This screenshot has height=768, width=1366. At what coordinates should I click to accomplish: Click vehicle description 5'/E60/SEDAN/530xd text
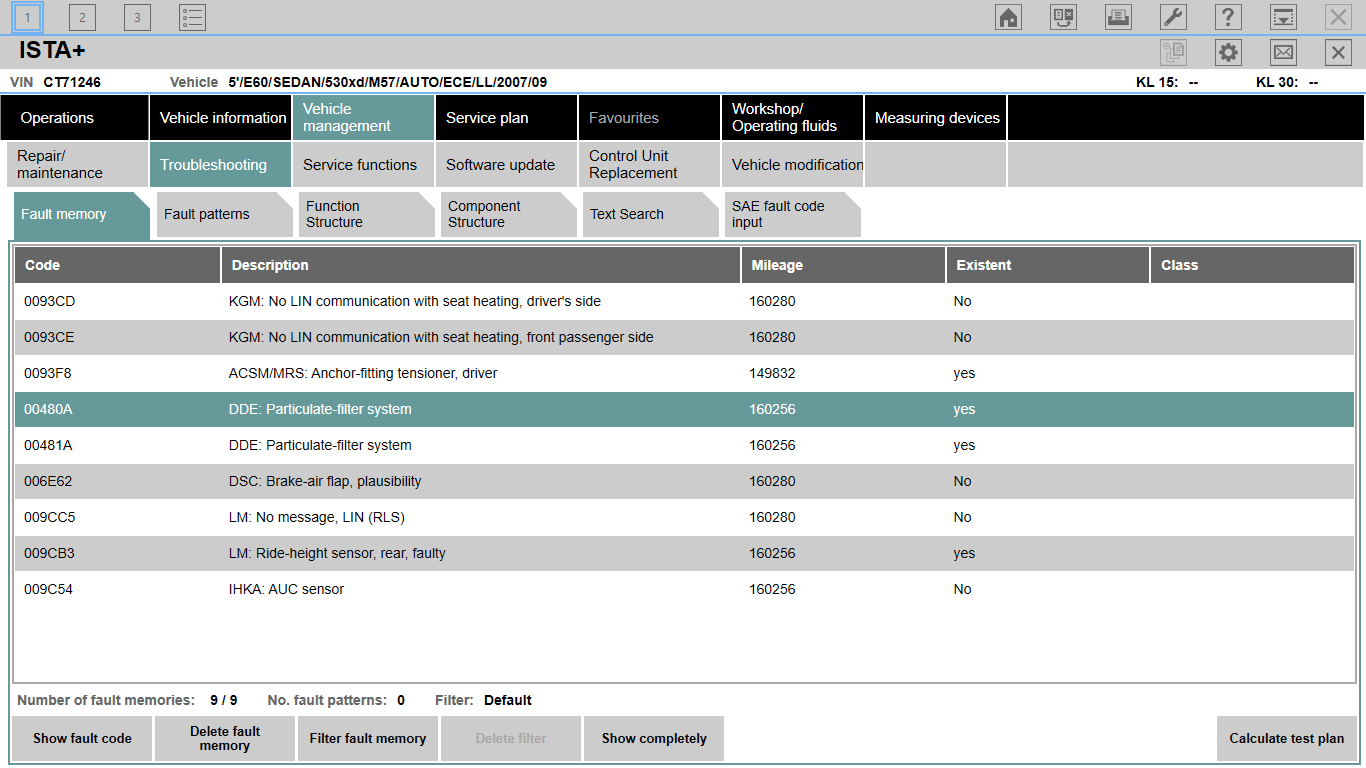387,82
